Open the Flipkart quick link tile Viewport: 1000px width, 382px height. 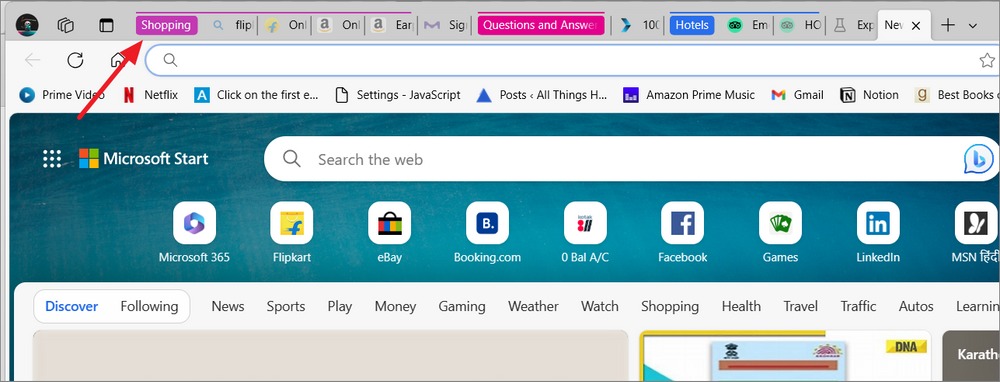pyautogui.click(x=291, y=233)
